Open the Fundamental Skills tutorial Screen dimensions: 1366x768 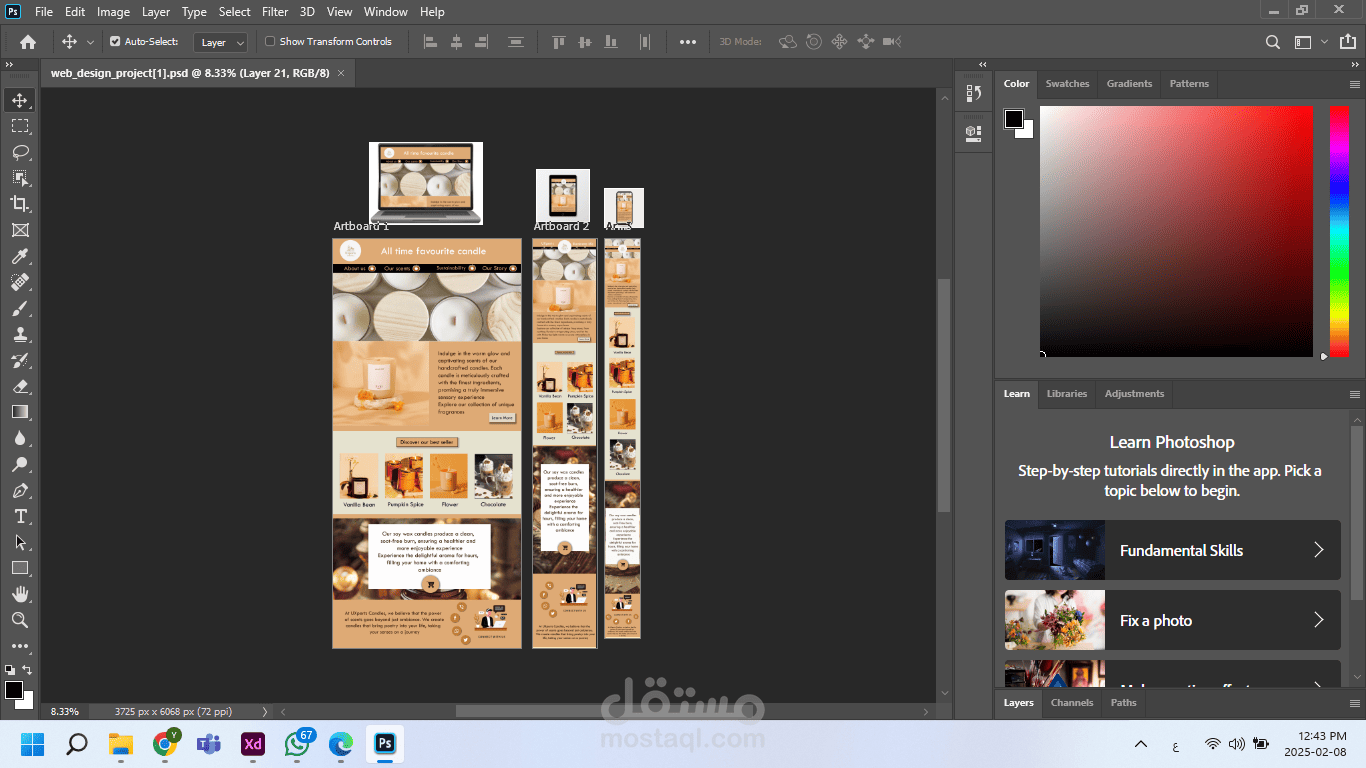coord(1172,550)
